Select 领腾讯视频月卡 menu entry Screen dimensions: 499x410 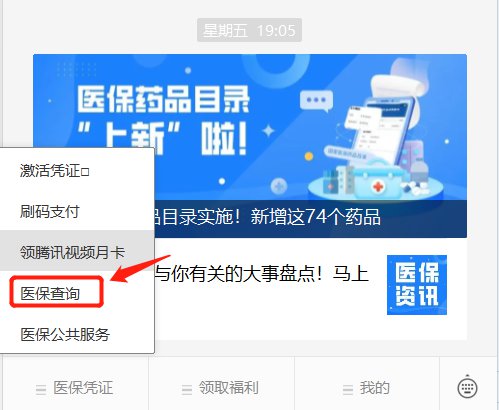tap(77, 250)
